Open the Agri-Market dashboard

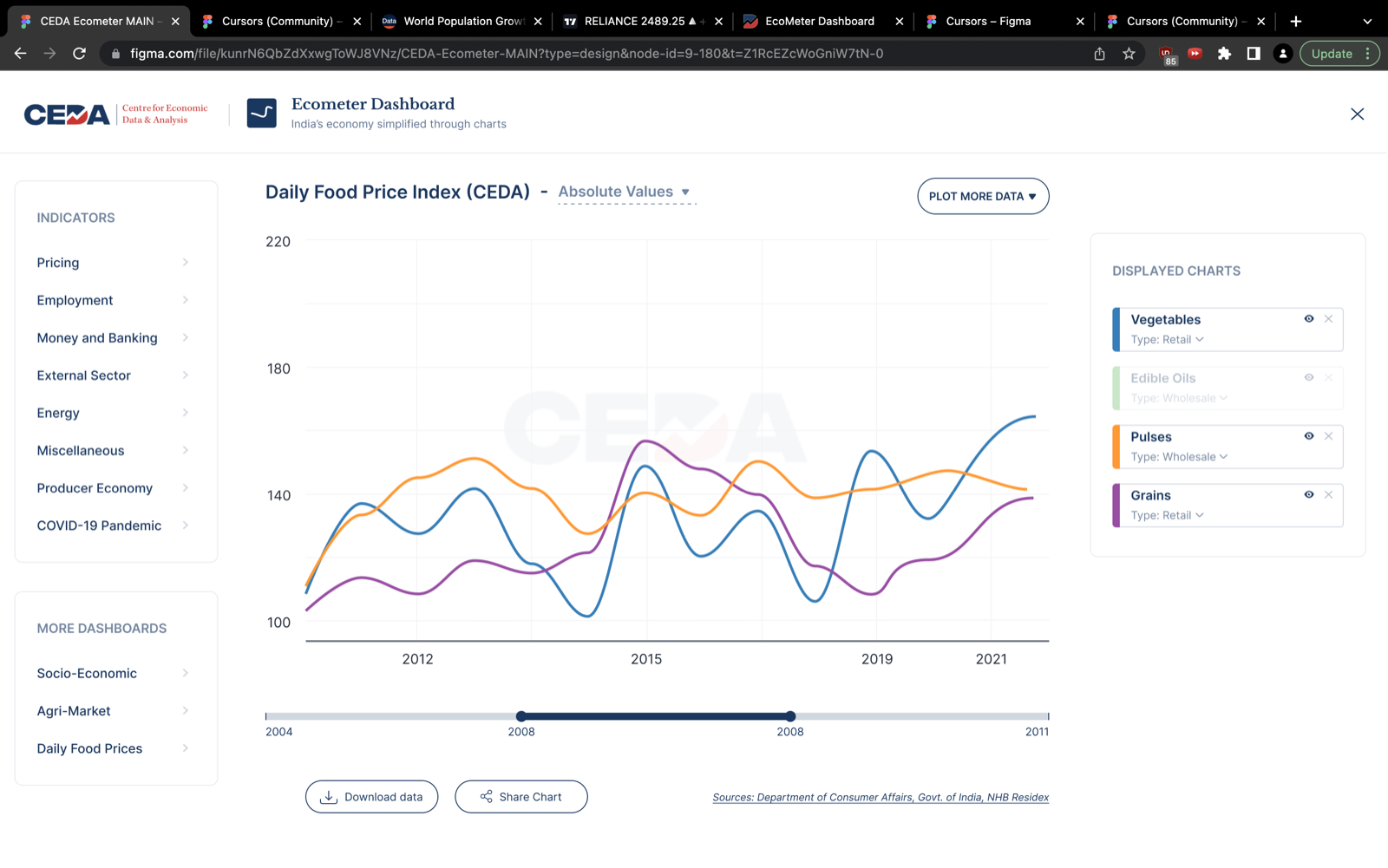[x=114, y=711]
